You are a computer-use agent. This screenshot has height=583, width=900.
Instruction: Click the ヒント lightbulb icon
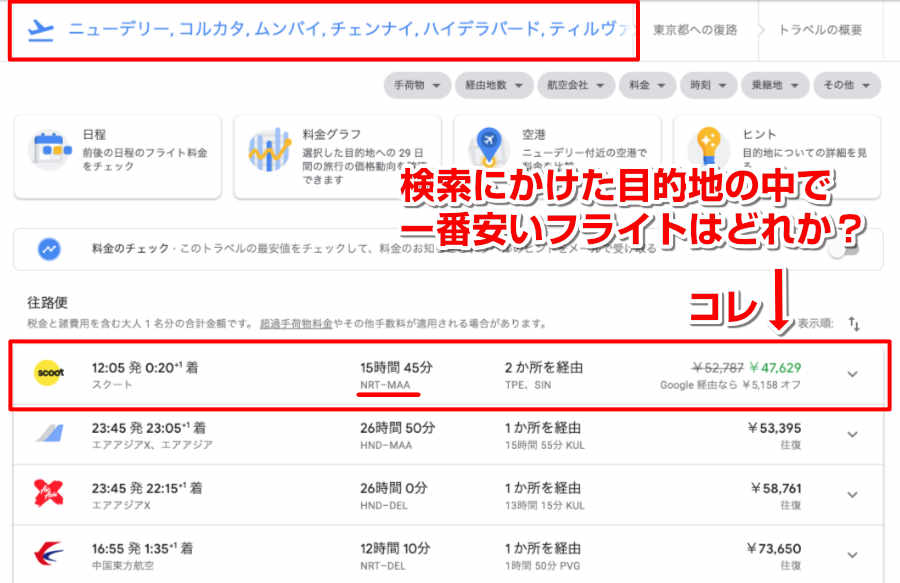pyautogui.click(x=708, y=146)
